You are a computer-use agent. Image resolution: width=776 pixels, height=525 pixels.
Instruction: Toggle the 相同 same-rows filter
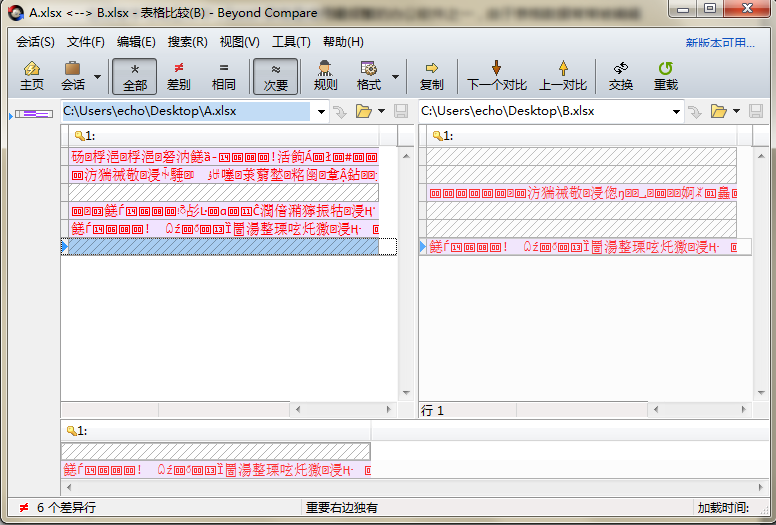[x=224, y=76]
